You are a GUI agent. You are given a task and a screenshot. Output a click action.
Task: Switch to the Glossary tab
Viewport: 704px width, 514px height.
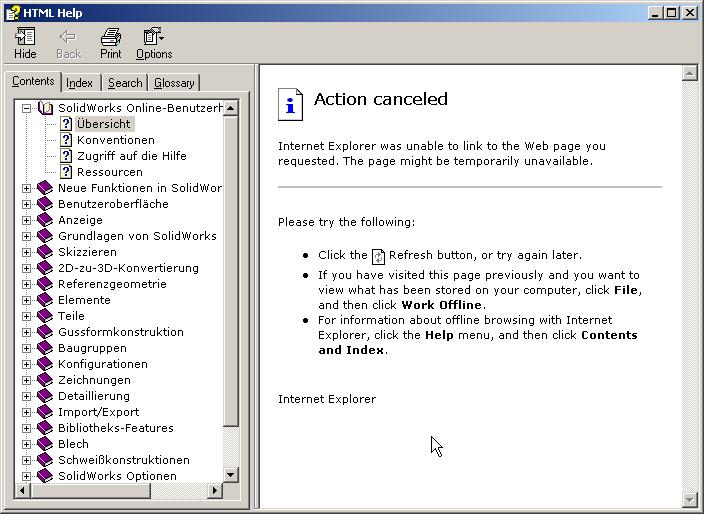174,83
